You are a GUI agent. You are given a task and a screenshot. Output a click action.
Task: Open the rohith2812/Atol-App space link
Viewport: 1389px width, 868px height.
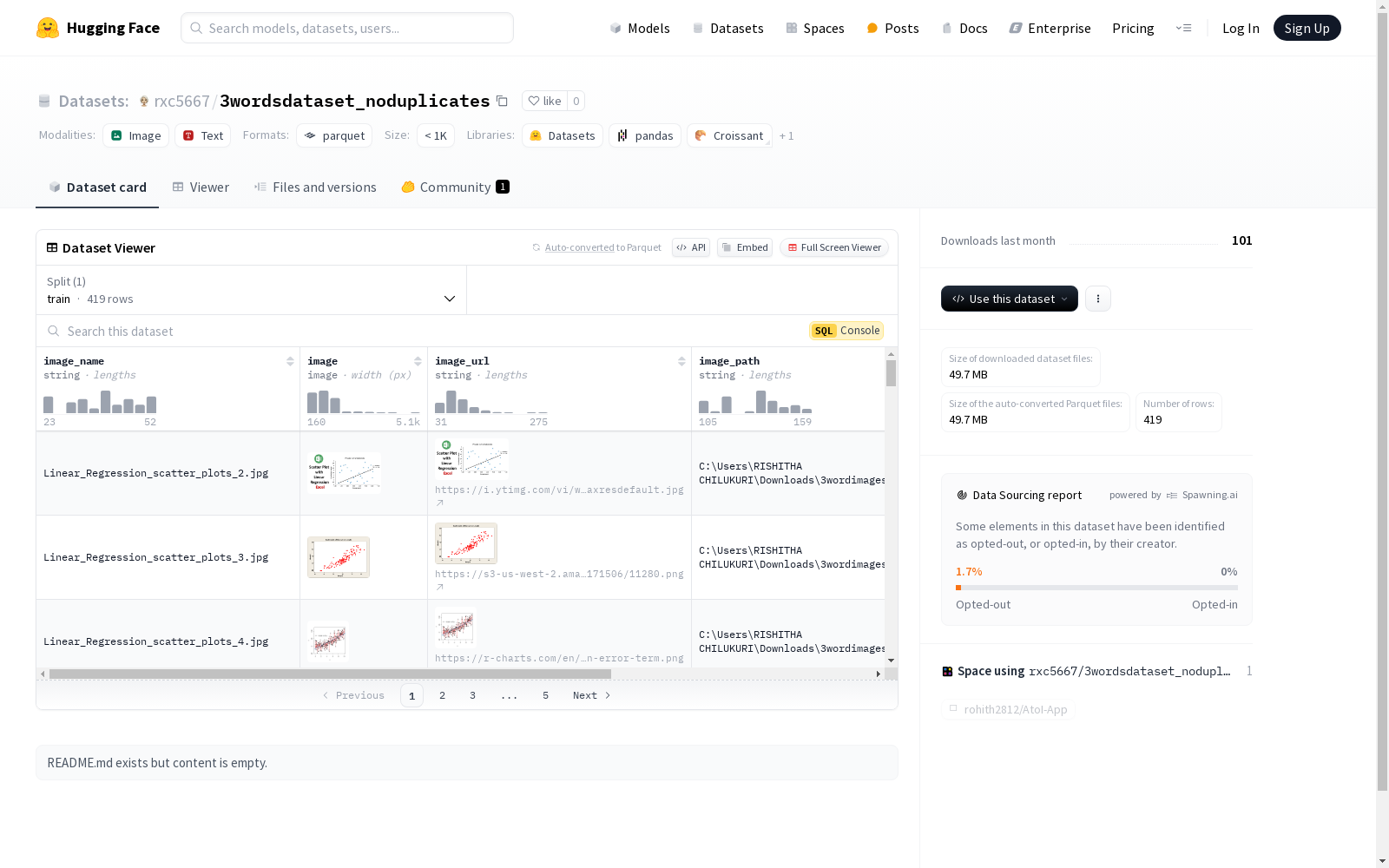pyautogui.click(x=1009, y=709)
